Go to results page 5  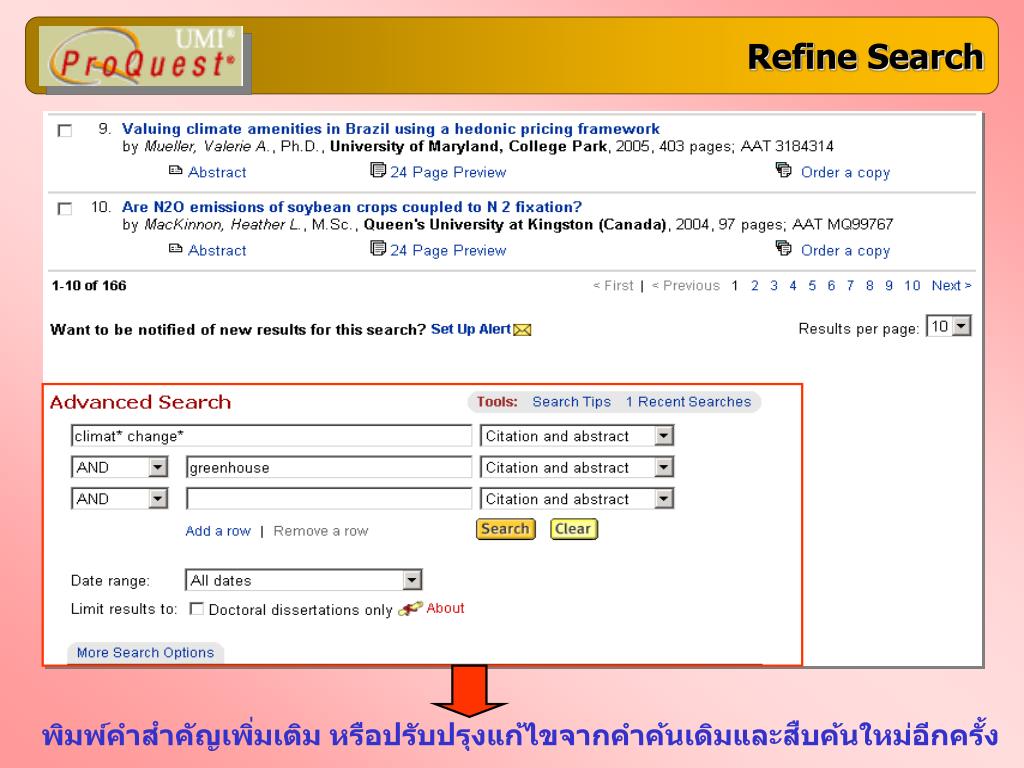tap(812, 285)
